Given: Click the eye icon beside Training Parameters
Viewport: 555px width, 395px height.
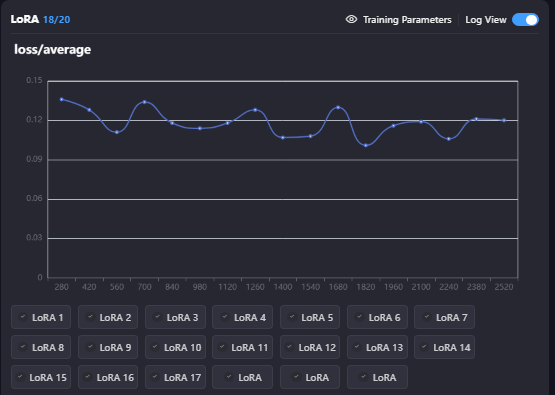Looking at the screenshot, I should point(351,19).
